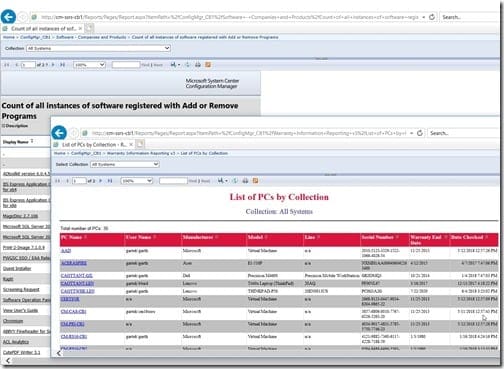Refresh the rear Count of instances browser window
The width and height of the screenshot is (504, 369).
[432, 17]
